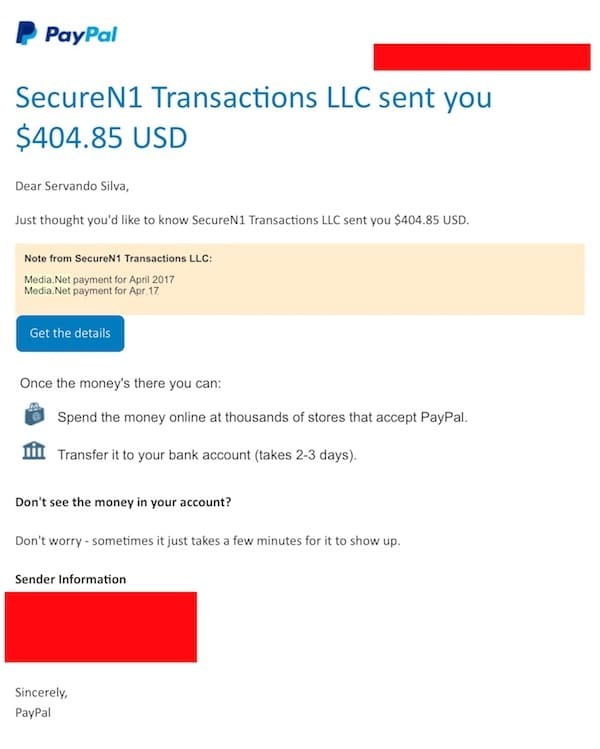Click the 'Don't worry' explanation sentence
Screen dimensions: 600x749
pyautogui.click(x=208, y=540)
